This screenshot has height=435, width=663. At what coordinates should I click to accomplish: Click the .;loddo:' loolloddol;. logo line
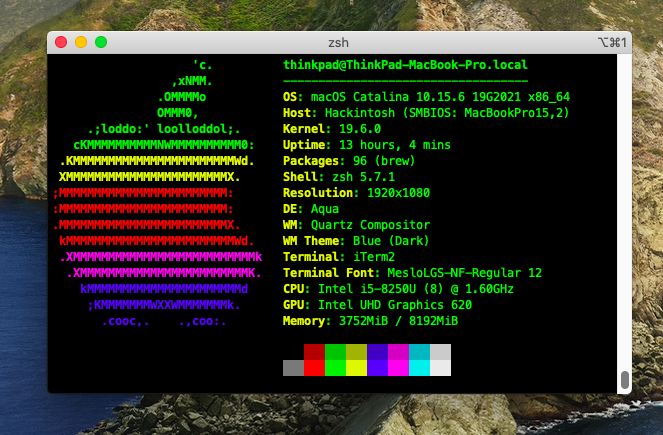pos(164,129)
